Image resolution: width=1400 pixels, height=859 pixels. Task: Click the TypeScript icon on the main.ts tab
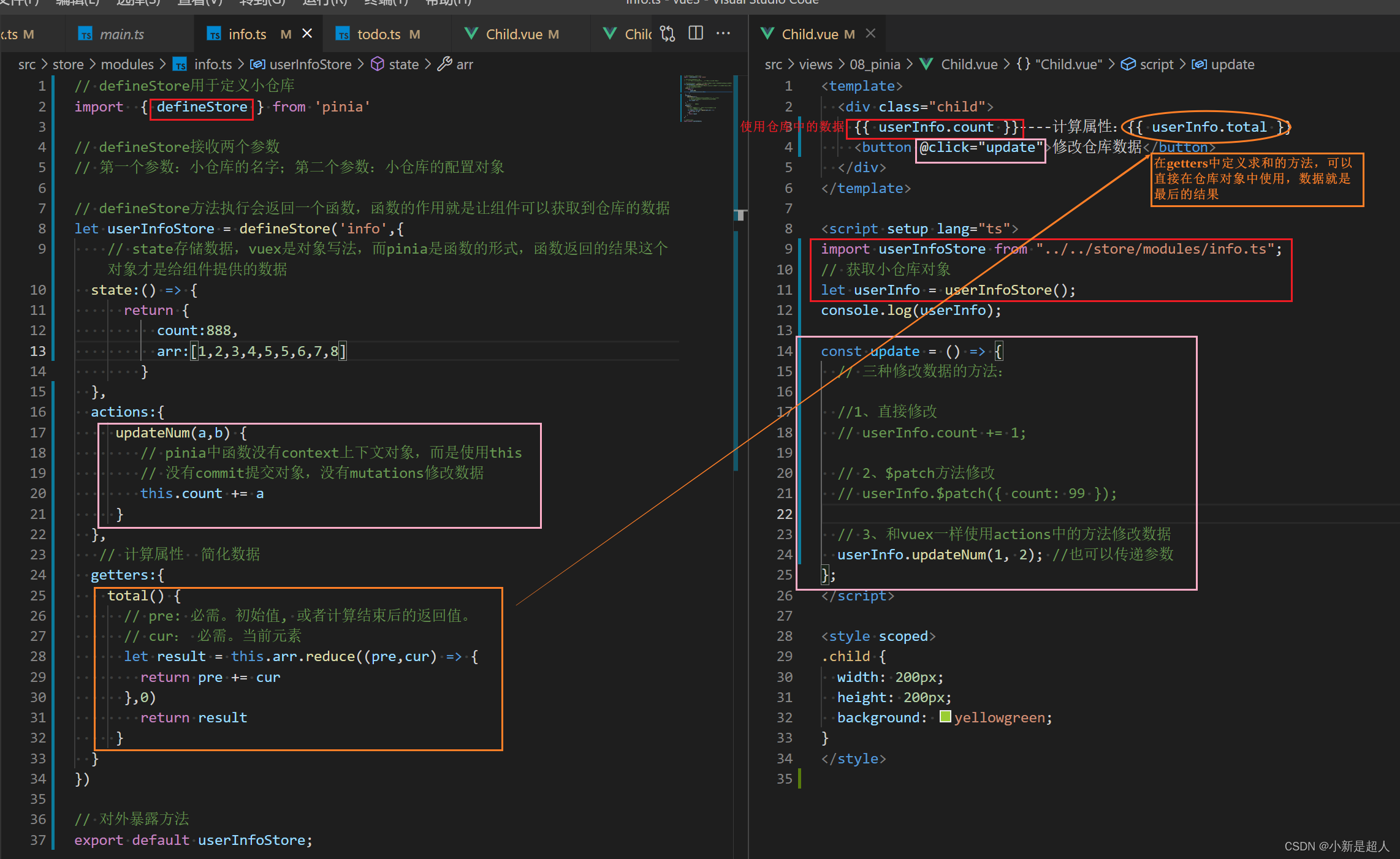86,34
